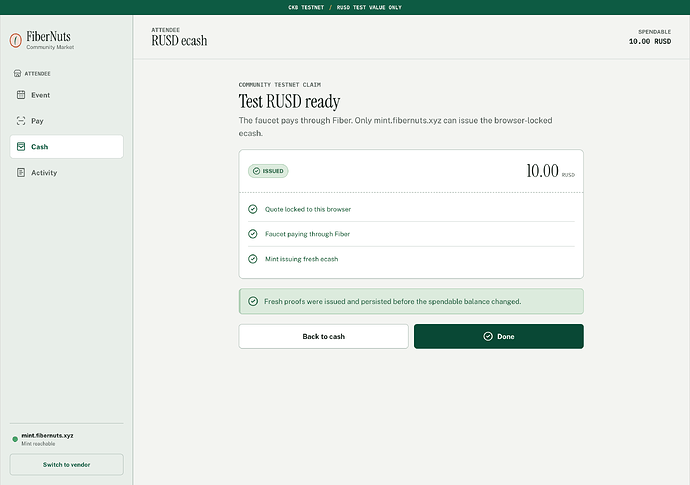Click the Cash wallet icon

[21, 147]
